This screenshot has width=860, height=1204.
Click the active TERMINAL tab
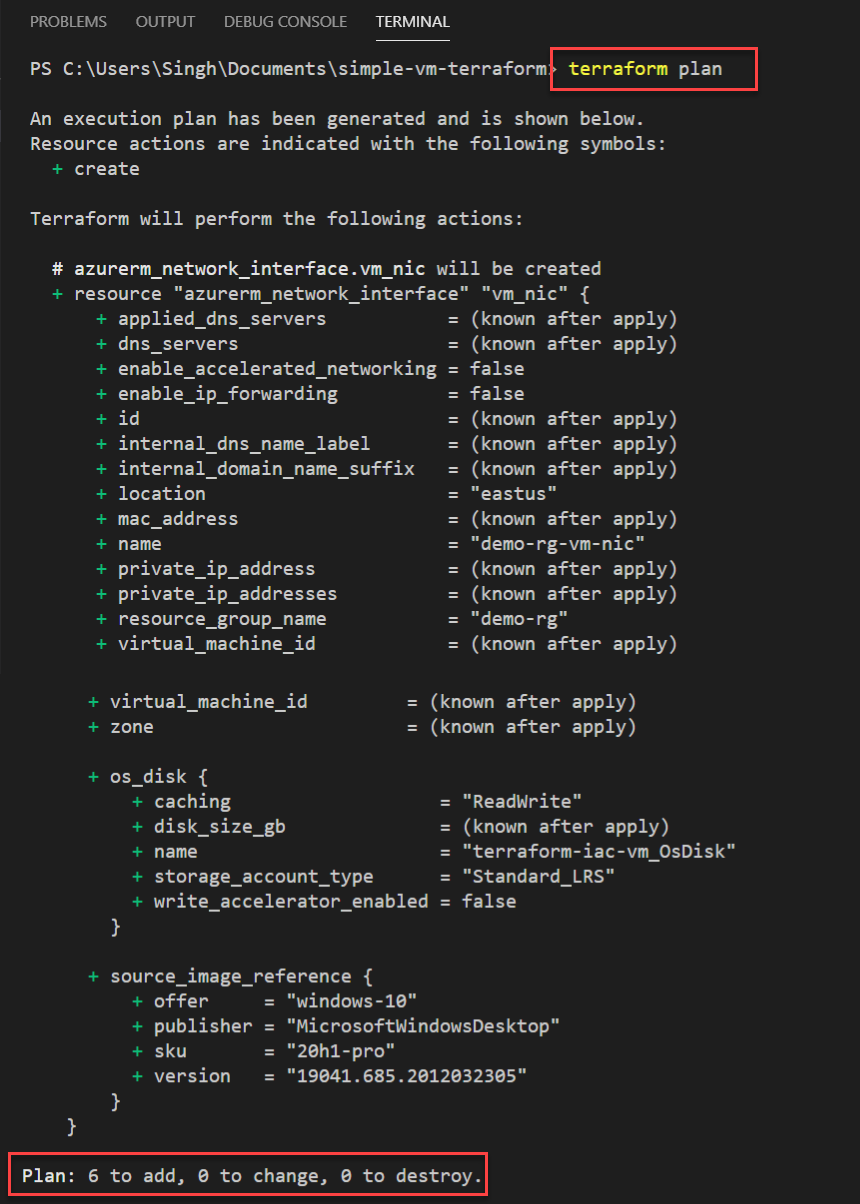click(x=412, y=21)
